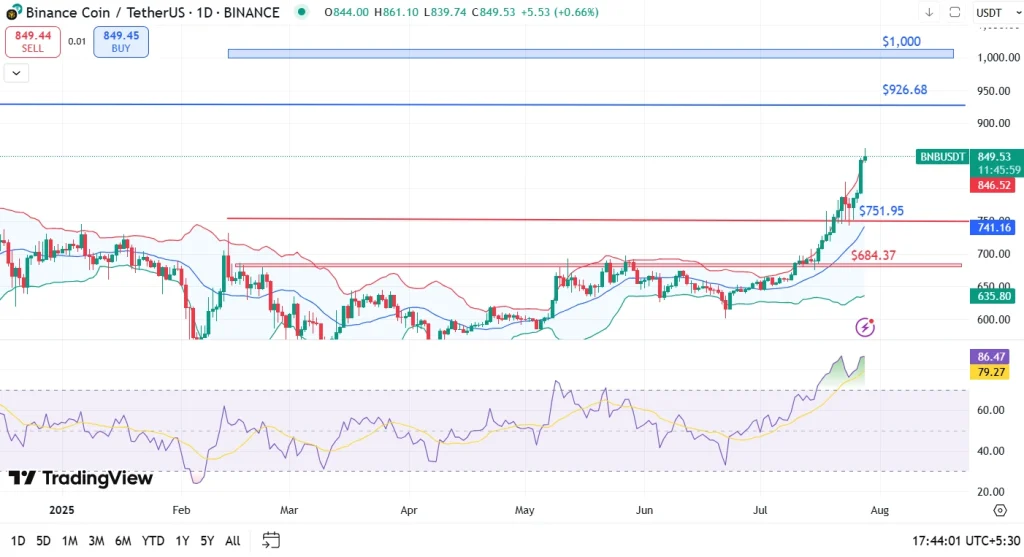Screen dimensions: 1024x557
Task: Click the yellow 79.27 RSI value tag
Action: [x=991, y=372]
